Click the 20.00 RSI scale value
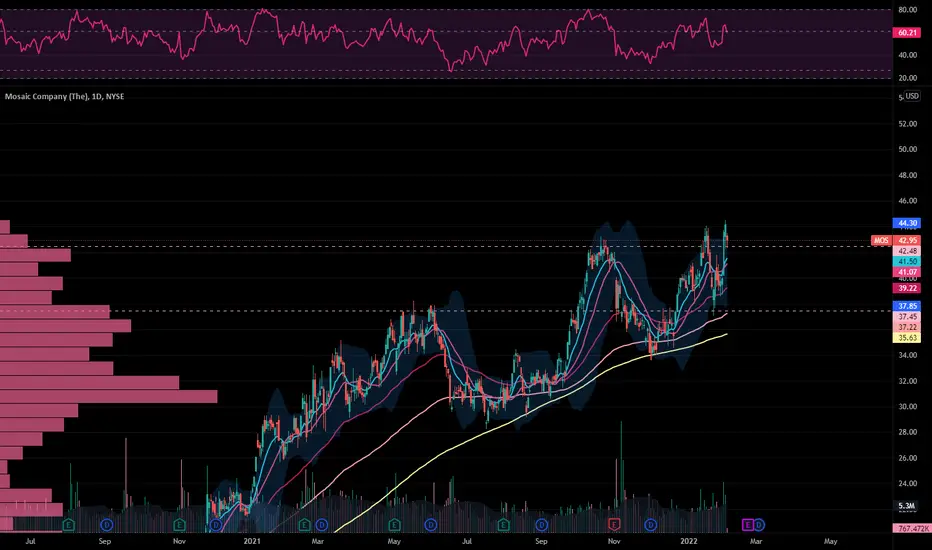Image resolution: width=932 pixels, height=550 pixels. pos(908,78)
